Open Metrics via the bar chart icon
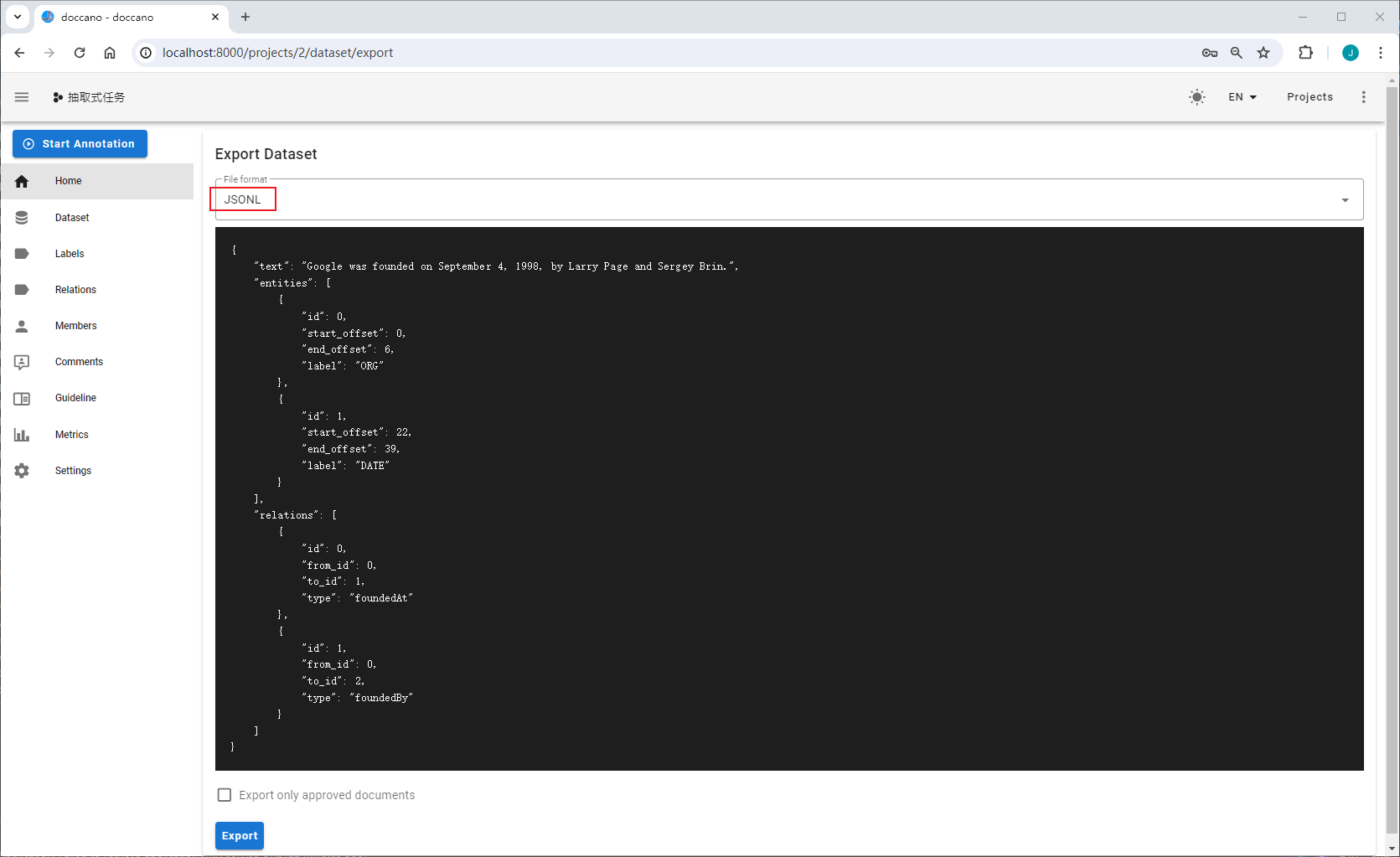Image resolution: width=1400 pixels, height=857 pixels. (x=22, y=434)
